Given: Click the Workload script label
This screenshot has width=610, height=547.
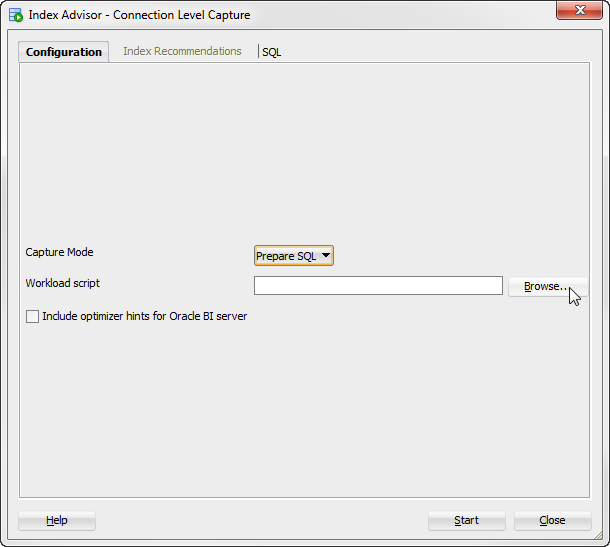Looking at the screenshot, I should pos(63,283).
